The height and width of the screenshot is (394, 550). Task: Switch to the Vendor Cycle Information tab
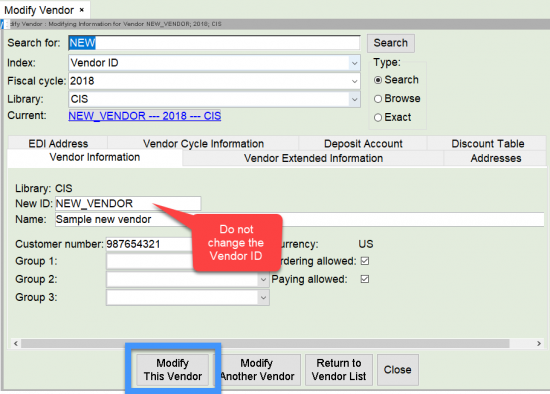(203, 143)
